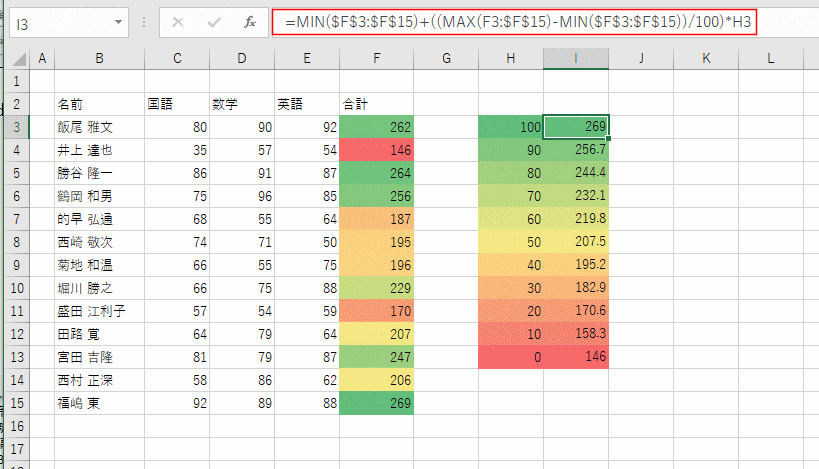
Task: Click cell H3 containing 100
Action: [511, 127]
